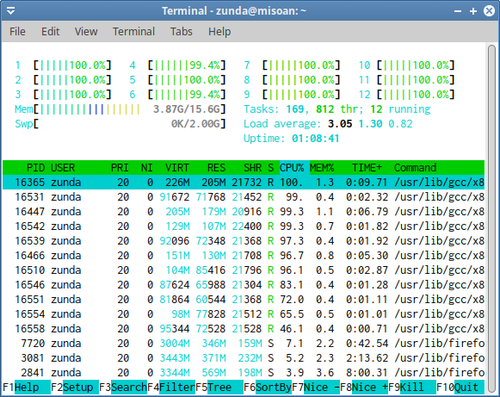Open the File menu

click(17, 31)
